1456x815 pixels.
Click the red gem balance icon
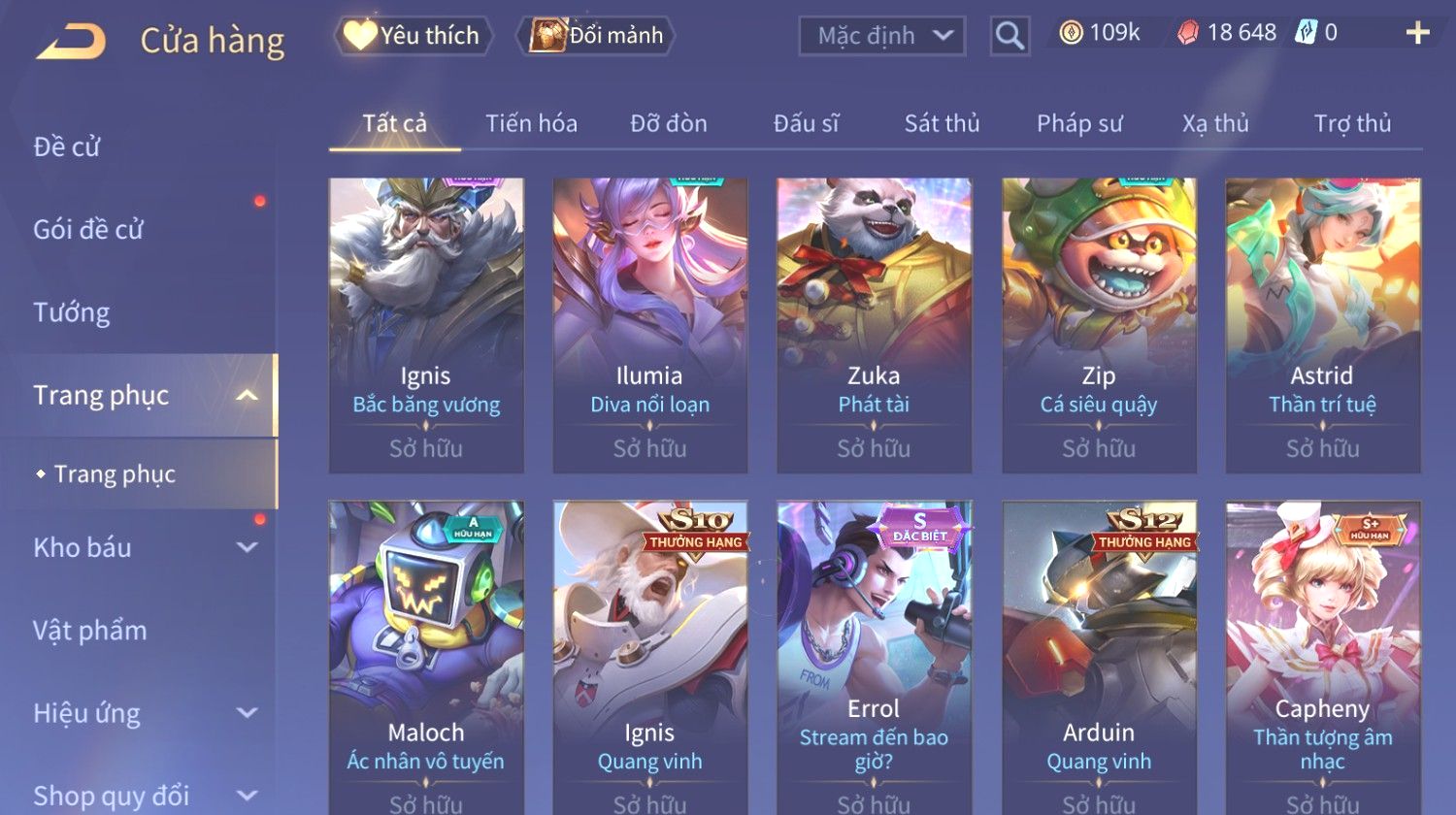pyautogui.click(x=1188, y=33)
